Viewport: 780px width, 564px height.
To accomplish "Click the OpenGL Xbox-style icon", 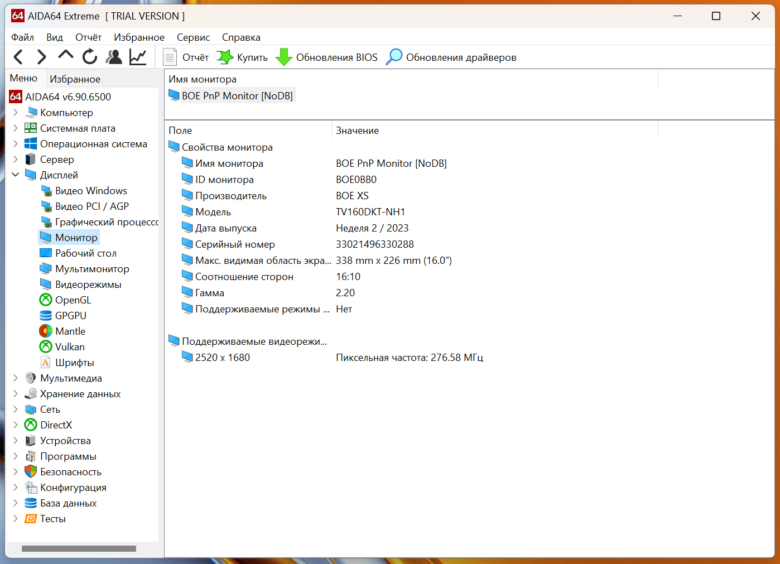I will coord(46,300).
